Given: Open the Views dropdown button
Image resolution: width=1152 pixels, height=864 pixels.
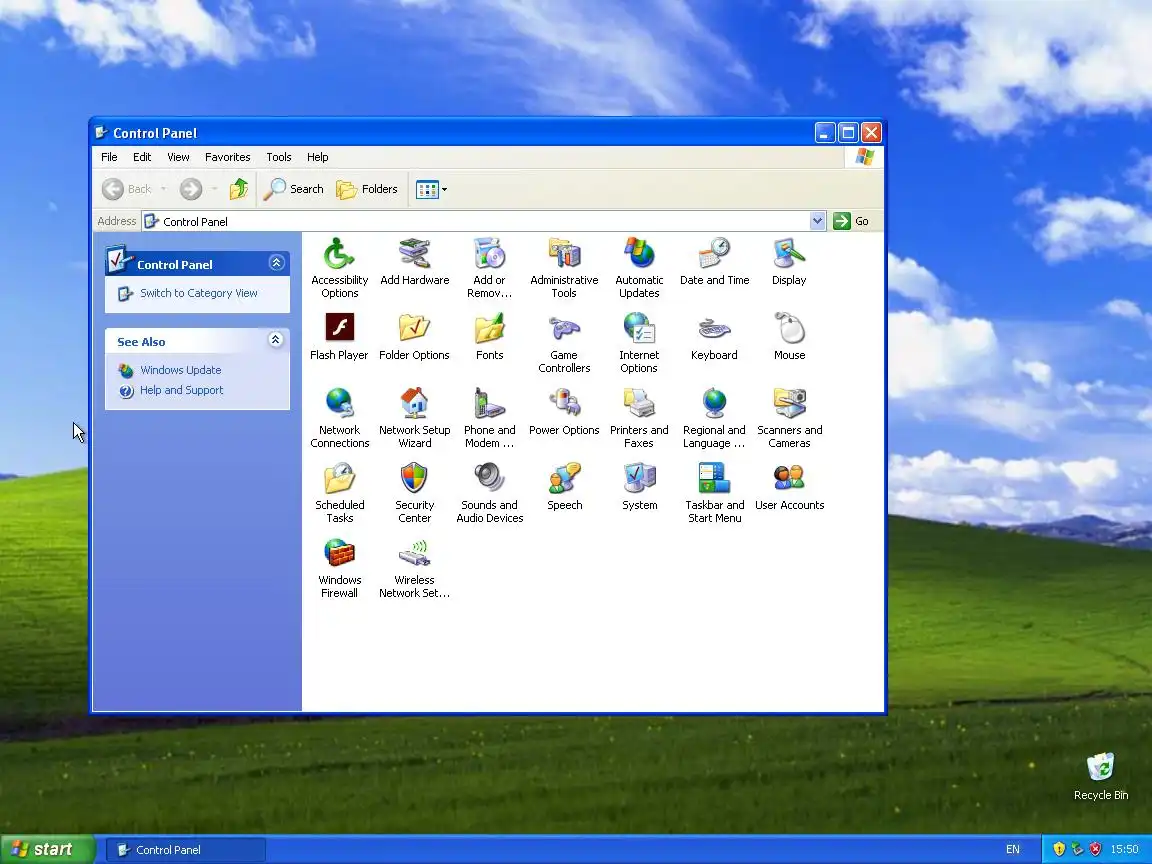Looking at the screenshot, I should 431,190.
